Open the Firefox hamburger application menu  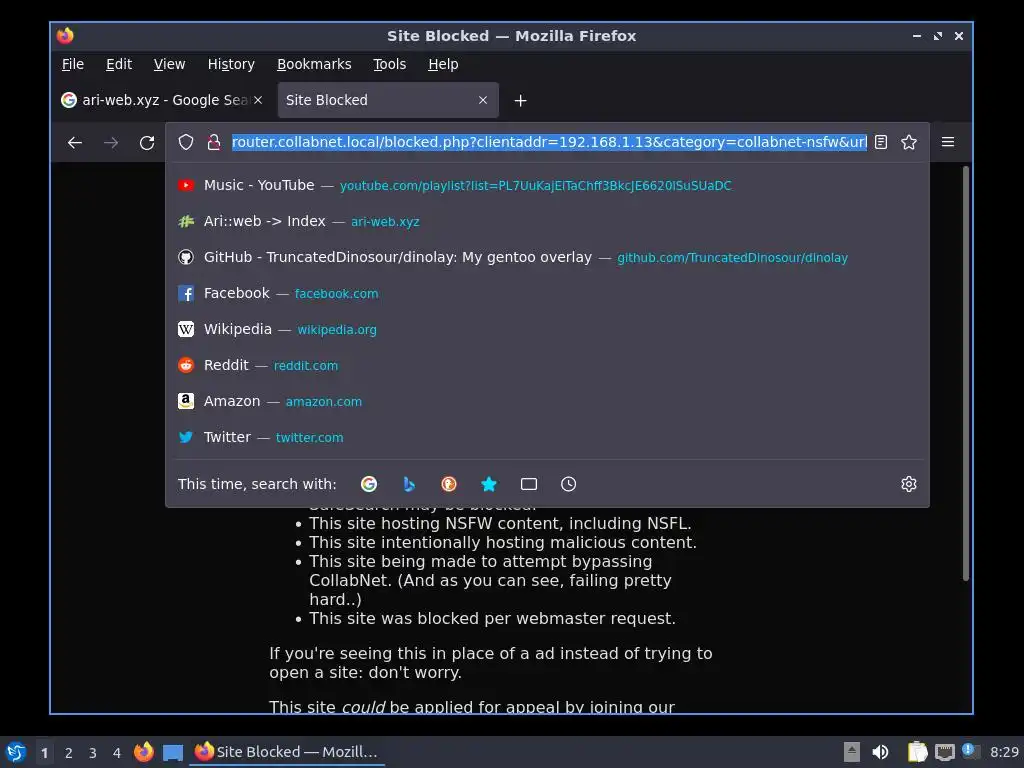948,142
